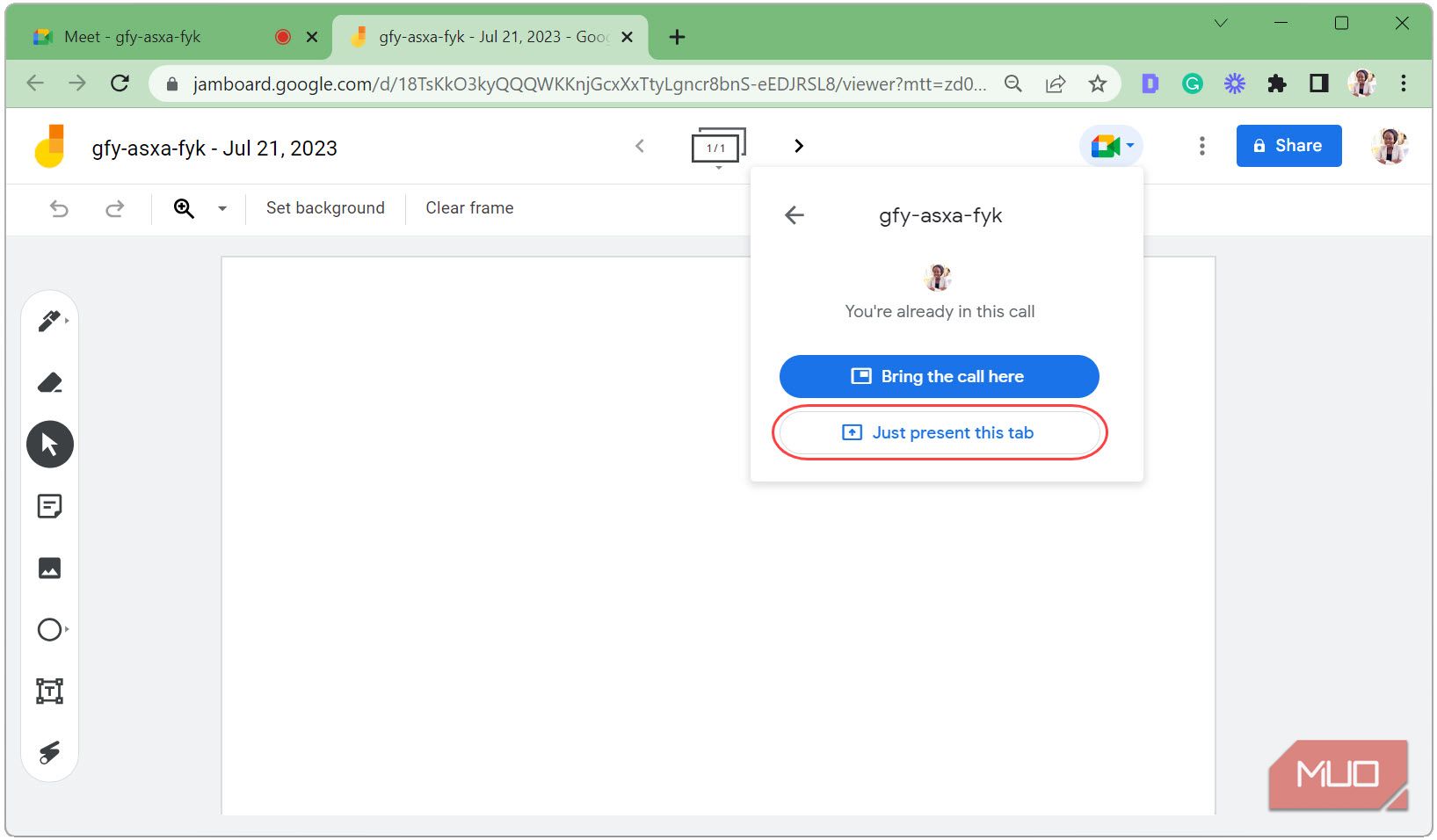Click the address bar zoom icon
The height and width of the screenshot is (840, 1437).
click(1013, 83)
